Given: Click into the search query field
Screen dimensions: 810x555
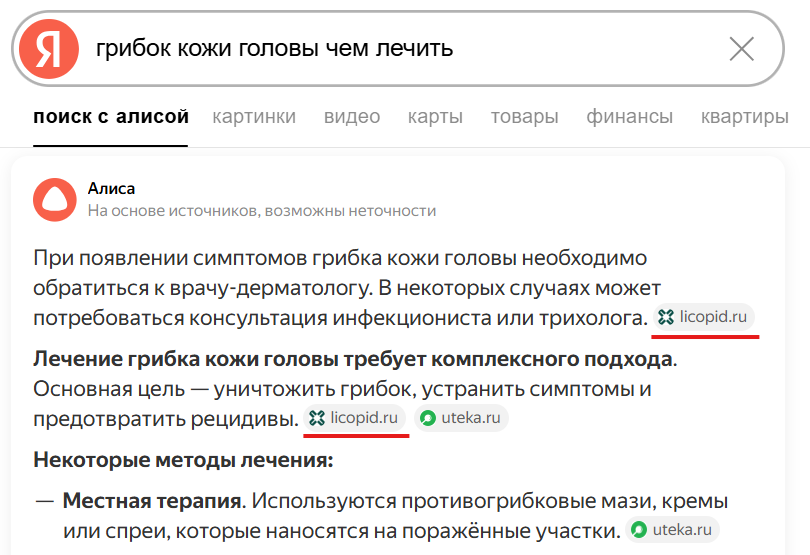Looking at the screenshot, I should [400, 48].
